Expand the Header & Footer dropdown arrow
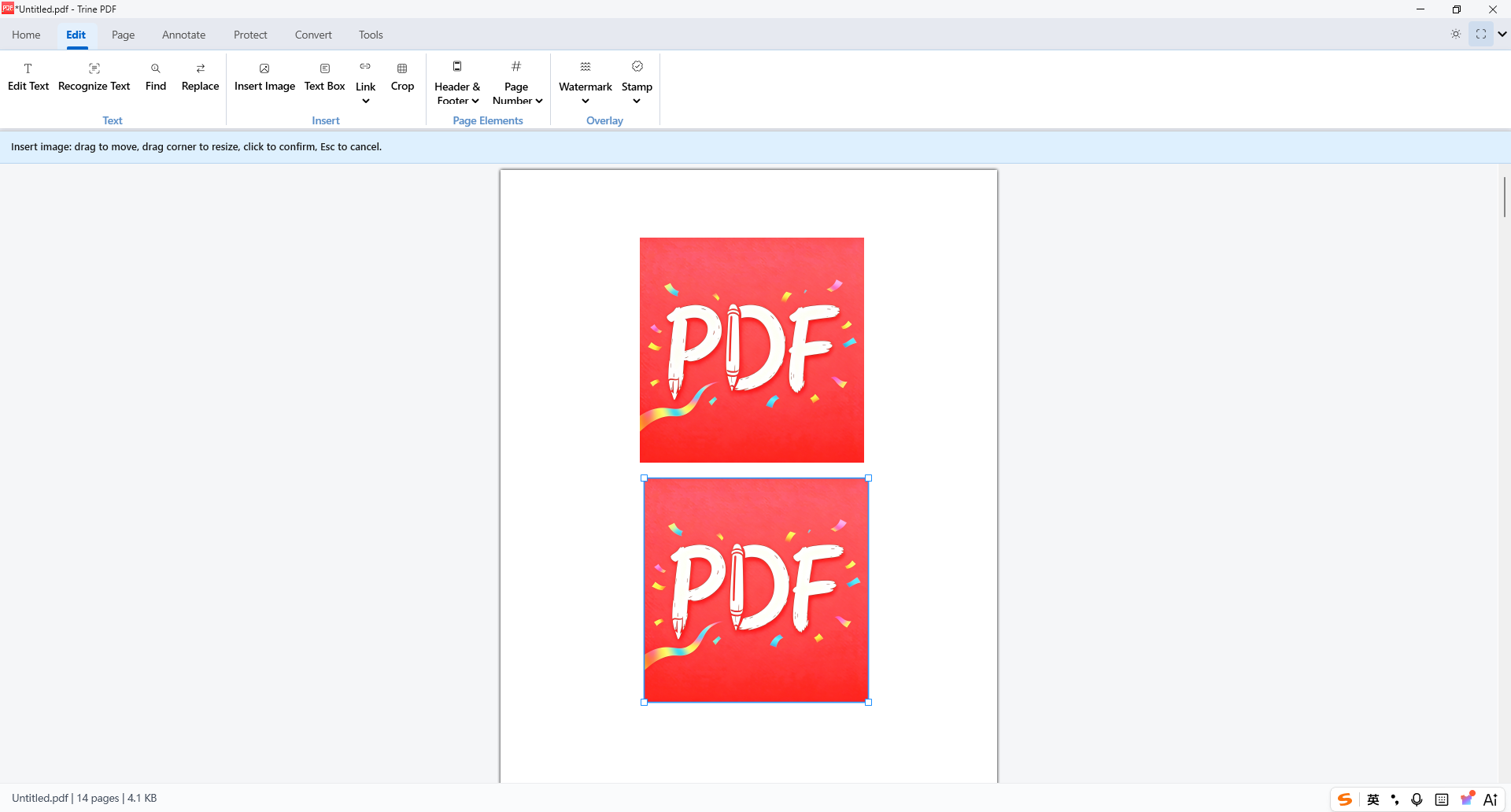 pos(475,101)
